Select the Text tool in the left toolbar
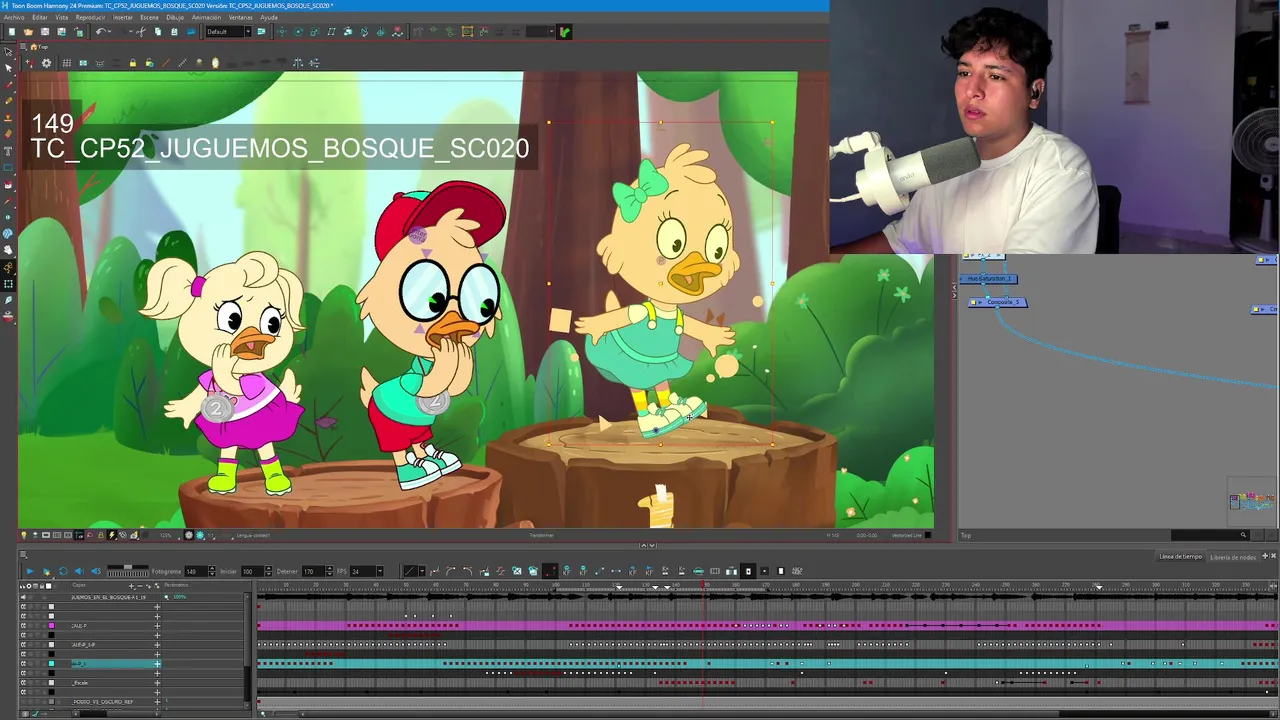Viewport: 1280px width, 720px height. [x=8, y=150]
